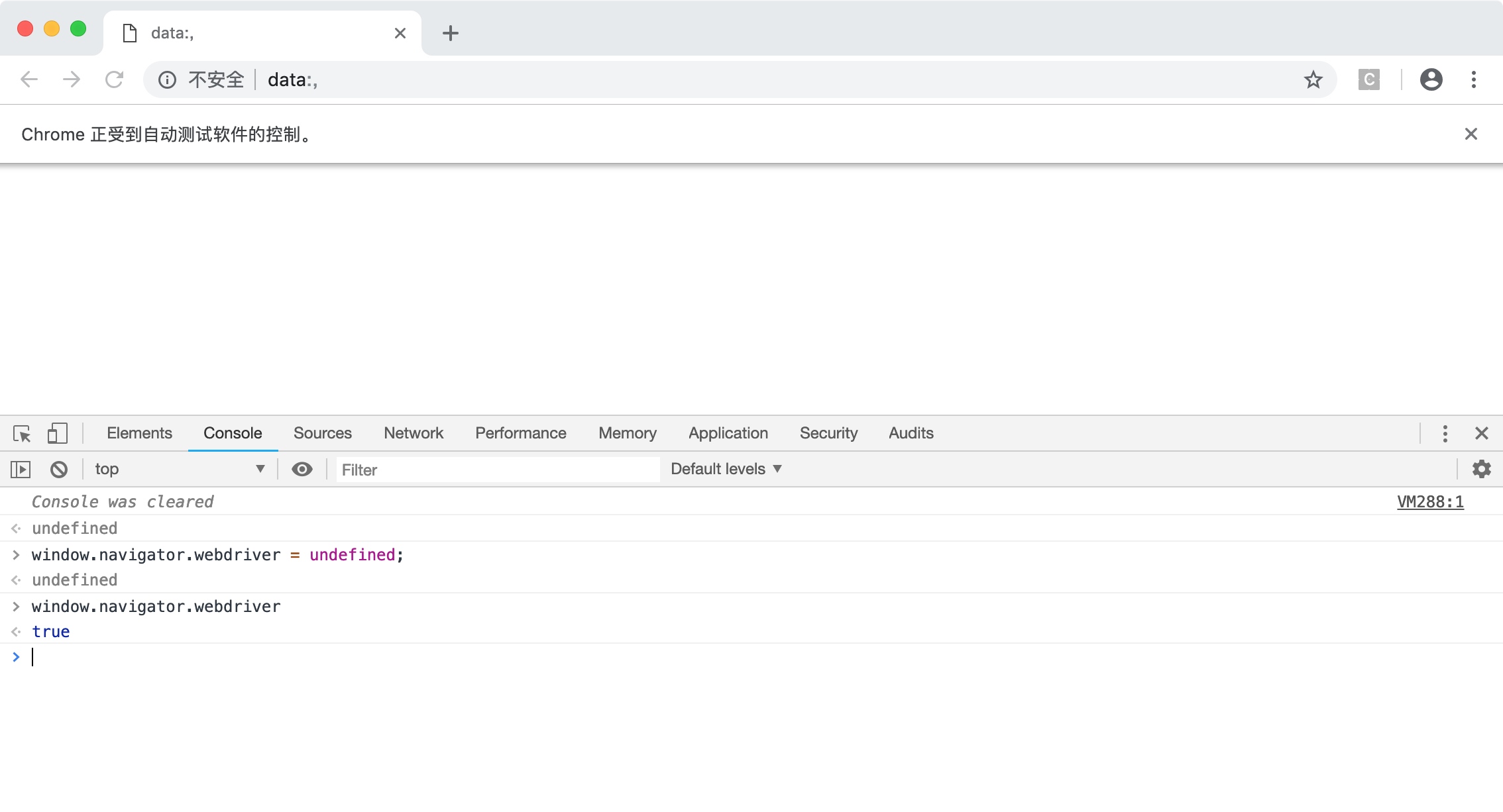Viewport: 1503px width, 812px height.
Task: Click the Elements tab in DevTools
Action: 140,433
